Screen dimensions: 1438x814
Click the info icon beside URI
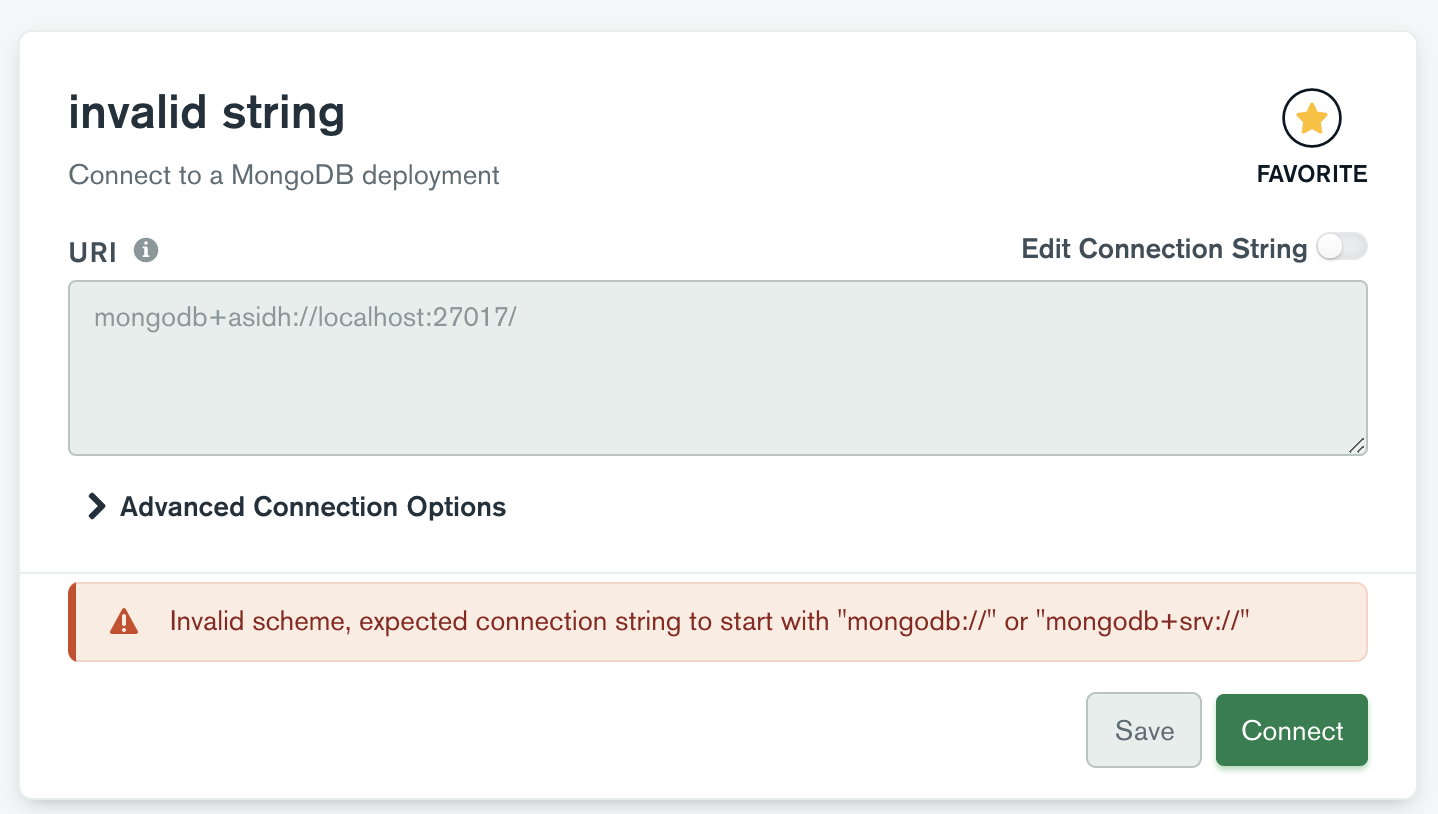(146, 250)
